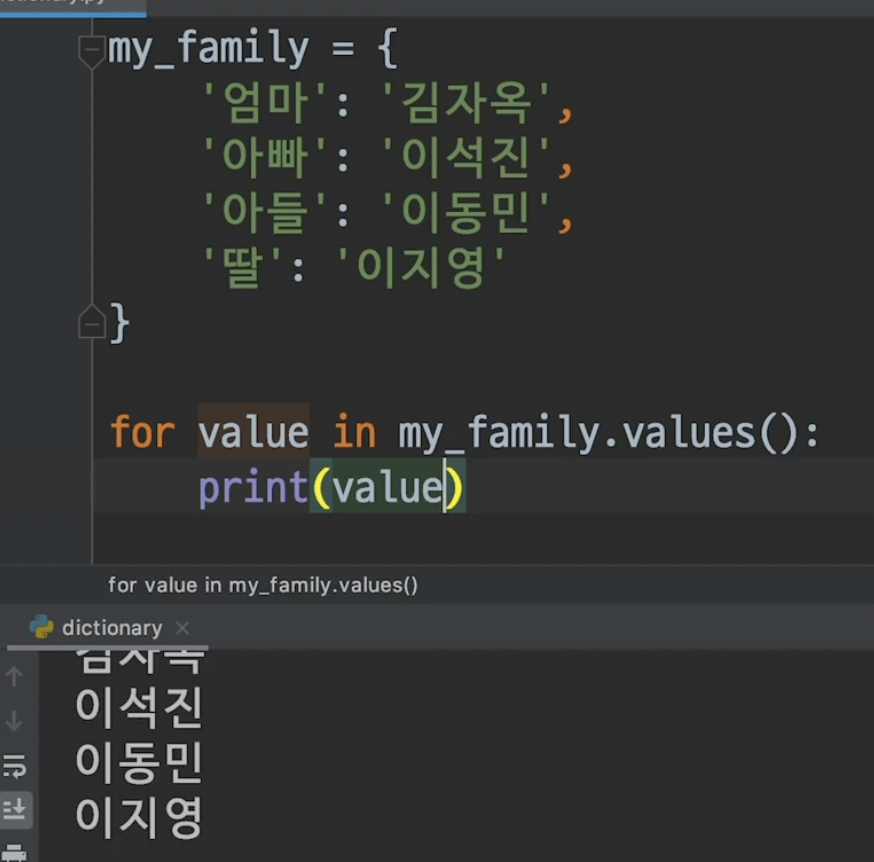Click breadcrumb 'for value in my_family.values()'

click(x=263, y=585)
